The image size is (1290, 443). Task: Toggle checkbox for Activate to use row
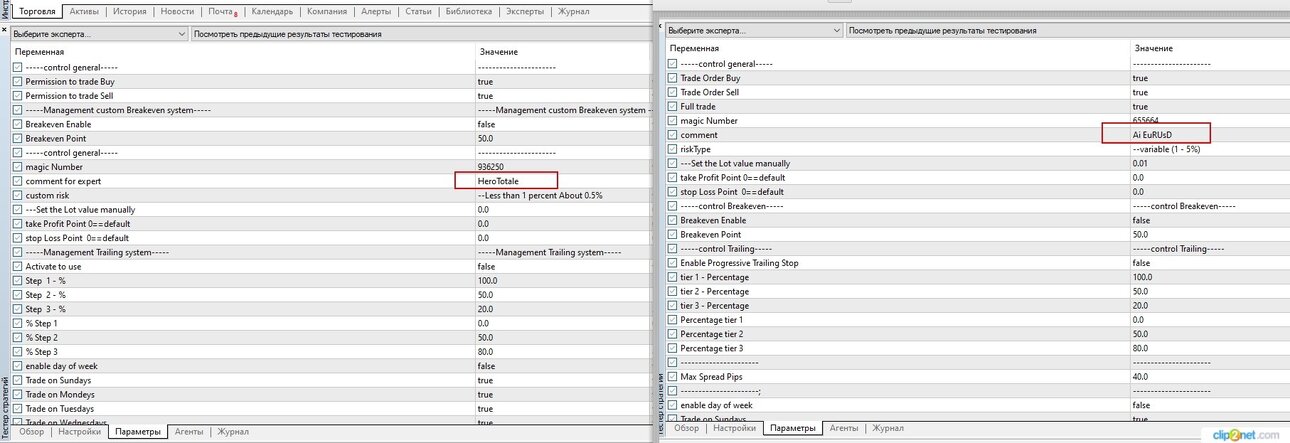tap(18, 266)
